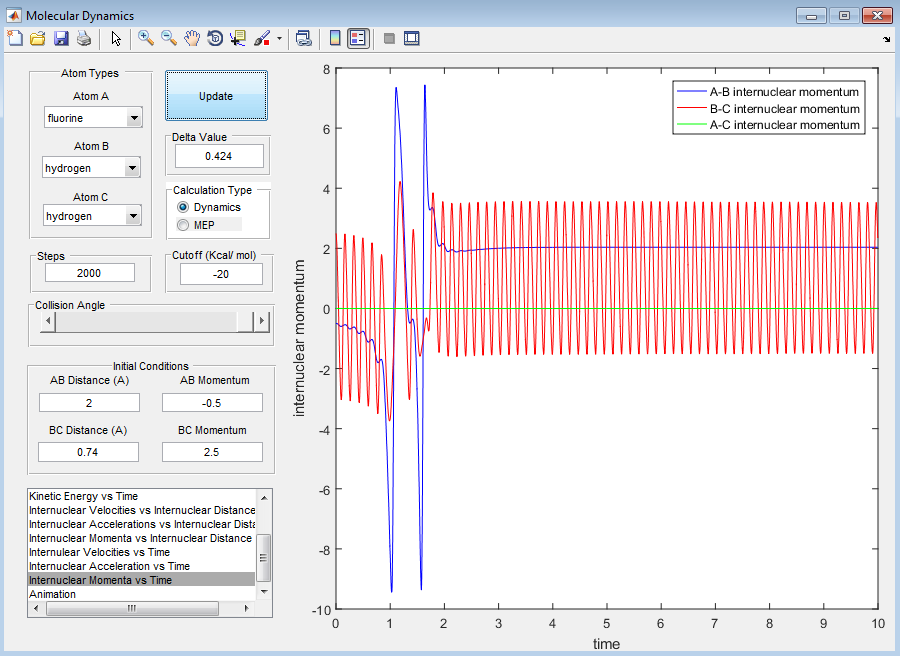Select Kinetic Energy vs Time in list
The image size is (900, 656).
[x=84, y=496]
